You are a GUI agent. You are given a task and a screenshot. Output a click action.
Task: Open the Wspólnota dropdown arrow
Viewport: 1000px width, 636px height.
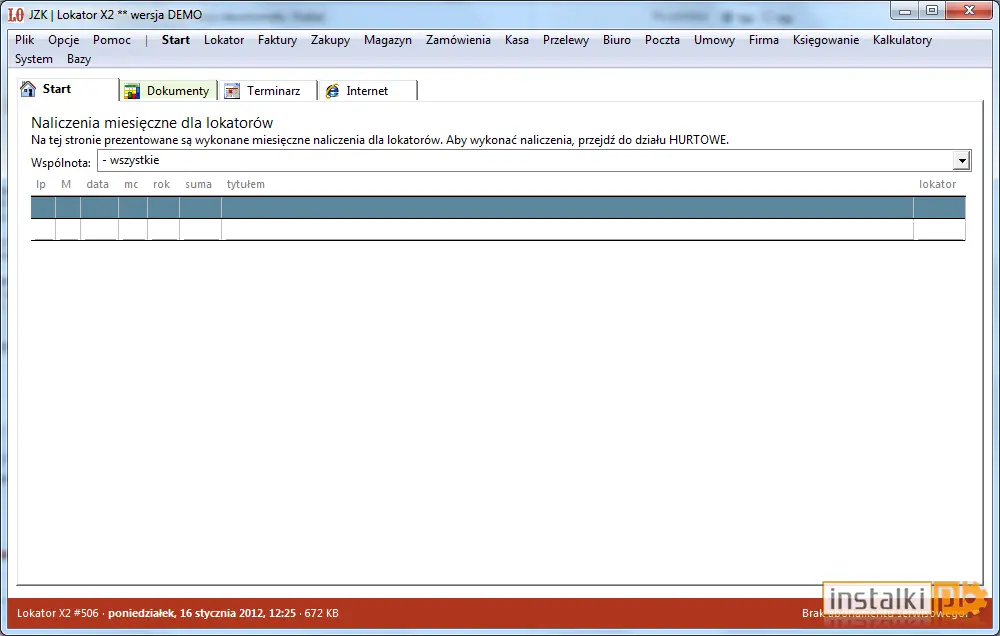coord(962,160)
